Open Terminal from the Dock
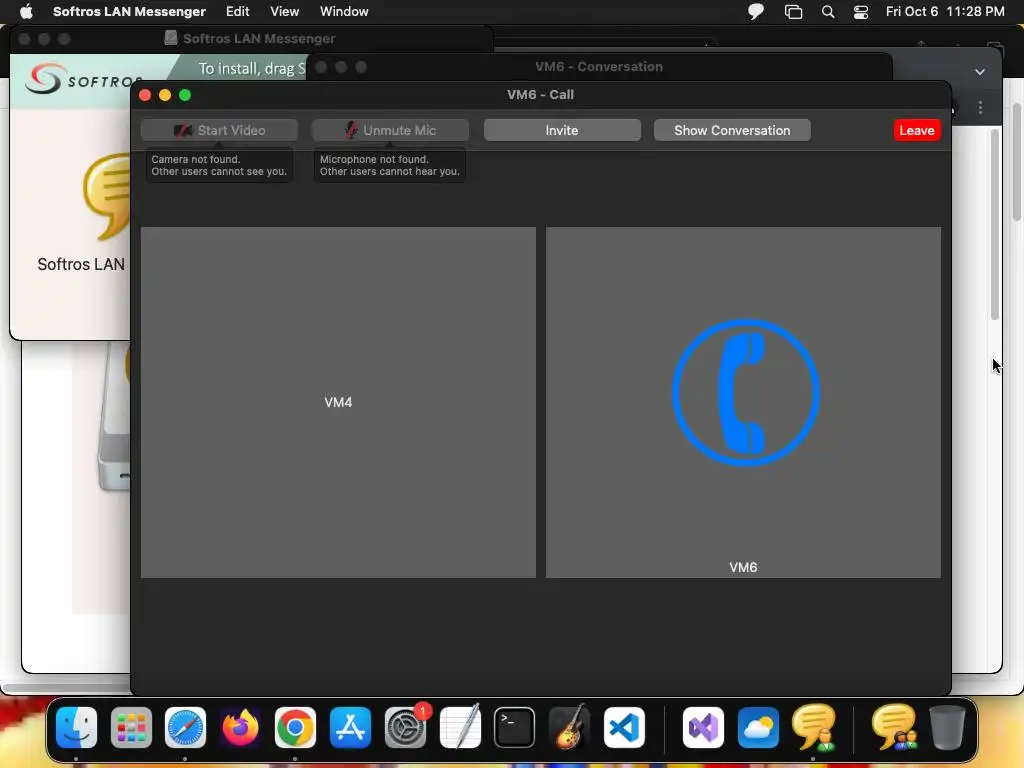 click(x=515, y=727)
